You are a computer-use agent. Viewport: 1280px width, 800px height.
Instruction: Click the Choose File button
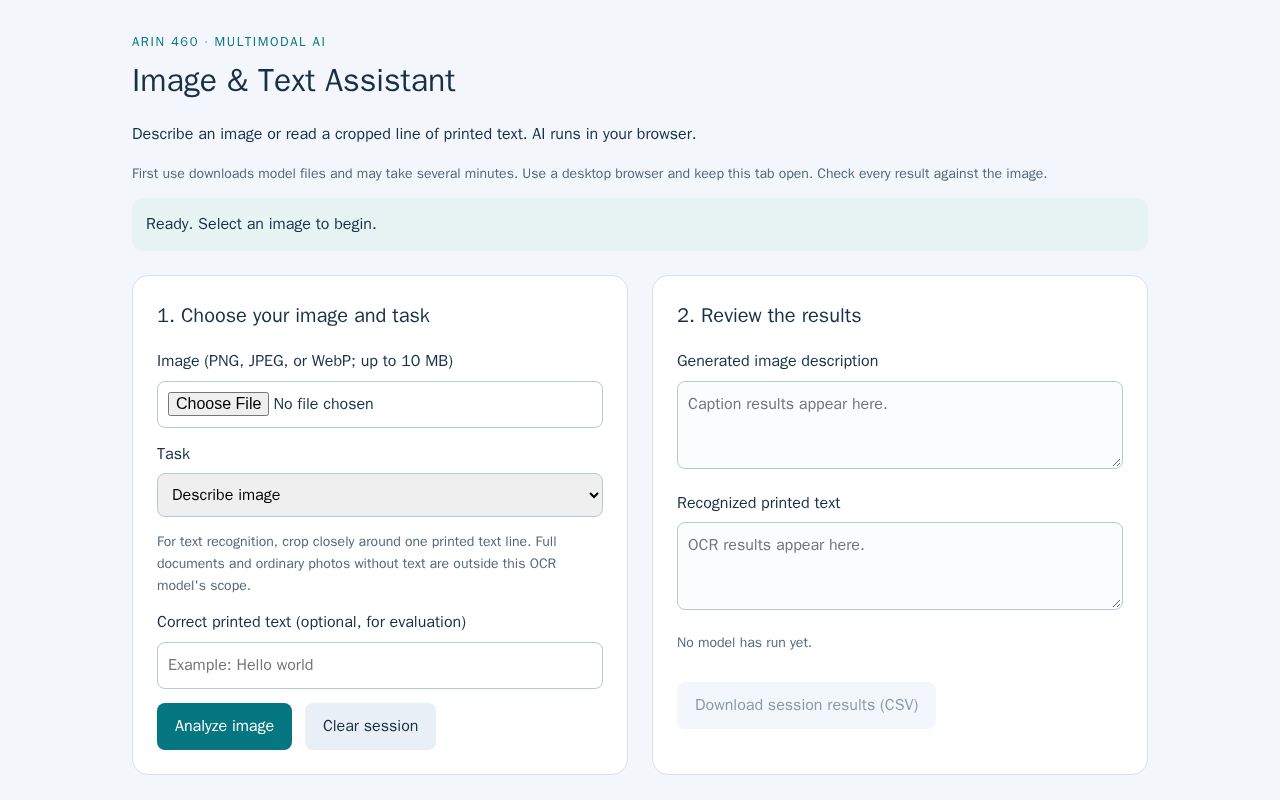(218, 404)
